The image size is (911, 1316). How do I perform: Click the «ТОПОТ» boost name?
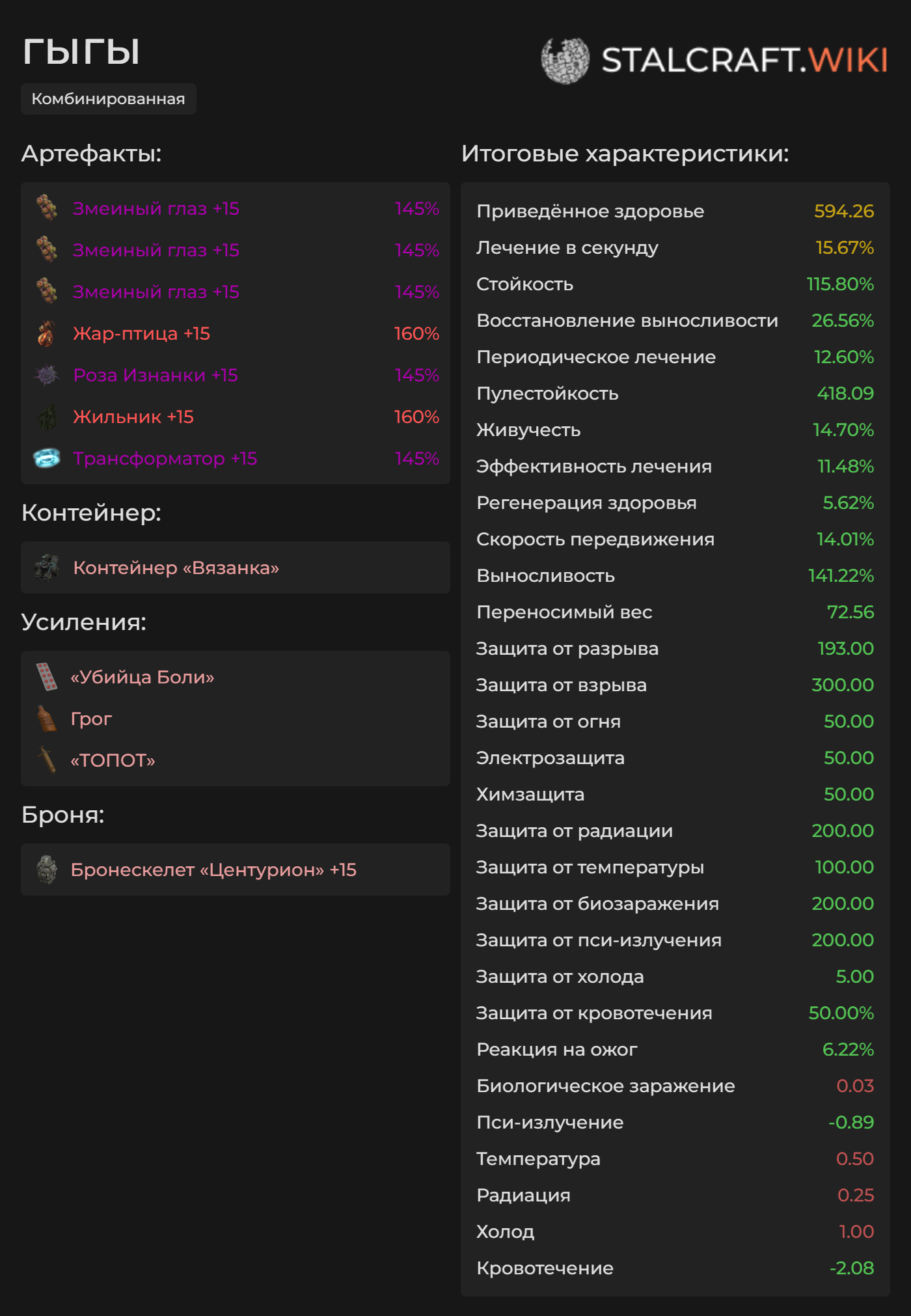click(113, 761)
